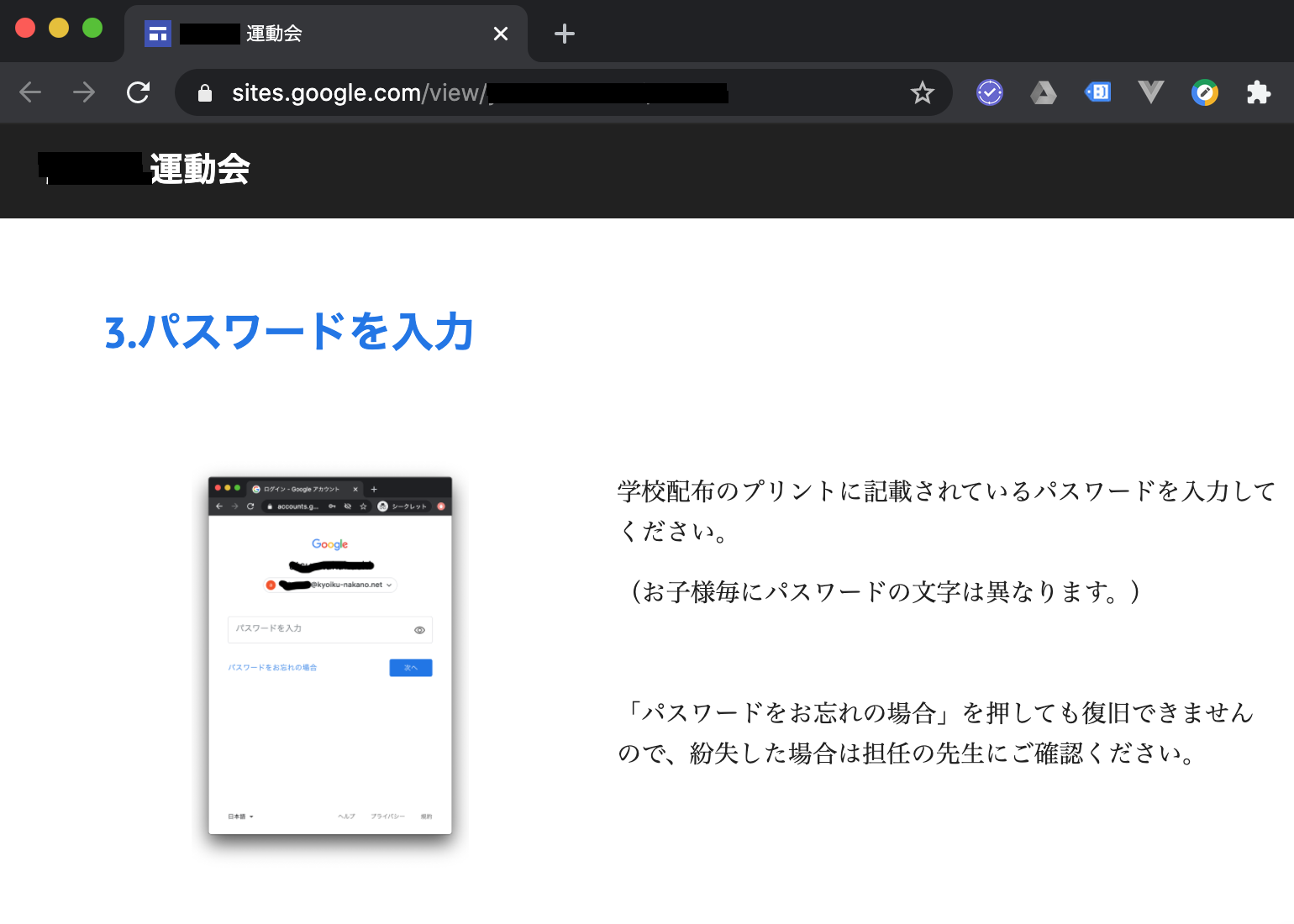Click the gray V-shaped Vue devtools extension icon
The height and width of the screenshot is (924, 1294).
pyautogui.click(x=1151, y=92)
